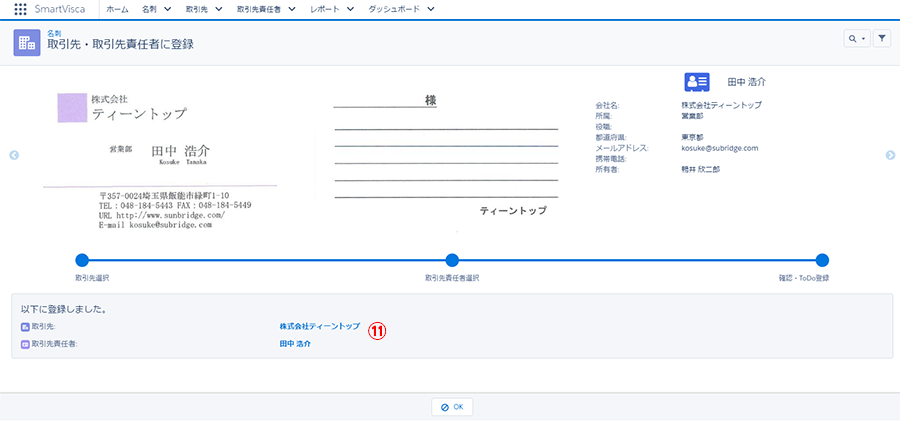900x421 pixels.
Task: Click the kosuke@subridge.com email value
Action: (719, 148)
